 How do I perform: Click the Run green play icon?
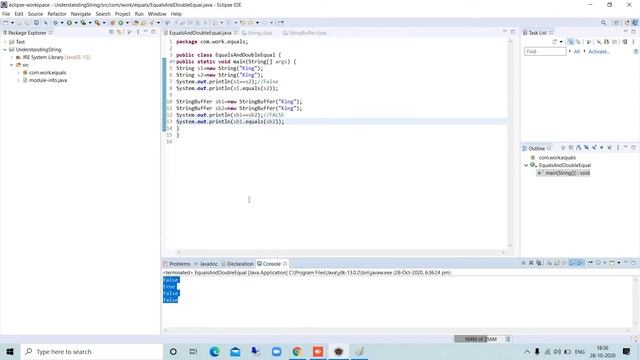[69, 23]
